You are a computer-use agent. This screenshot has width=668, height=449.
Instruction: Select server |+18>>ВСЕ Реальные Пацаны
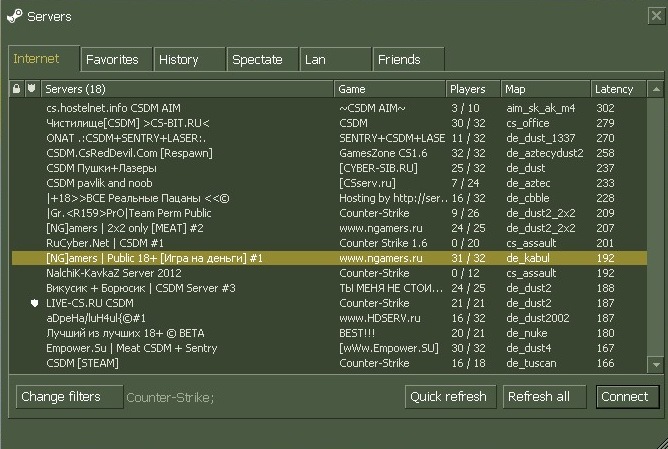coord(329,198)
